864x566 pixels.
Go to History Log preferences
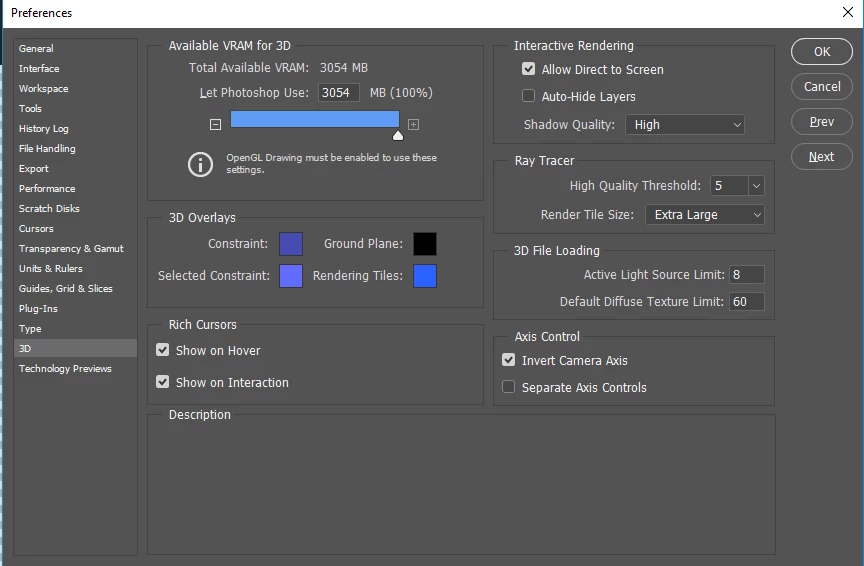(x=75, y=128)
